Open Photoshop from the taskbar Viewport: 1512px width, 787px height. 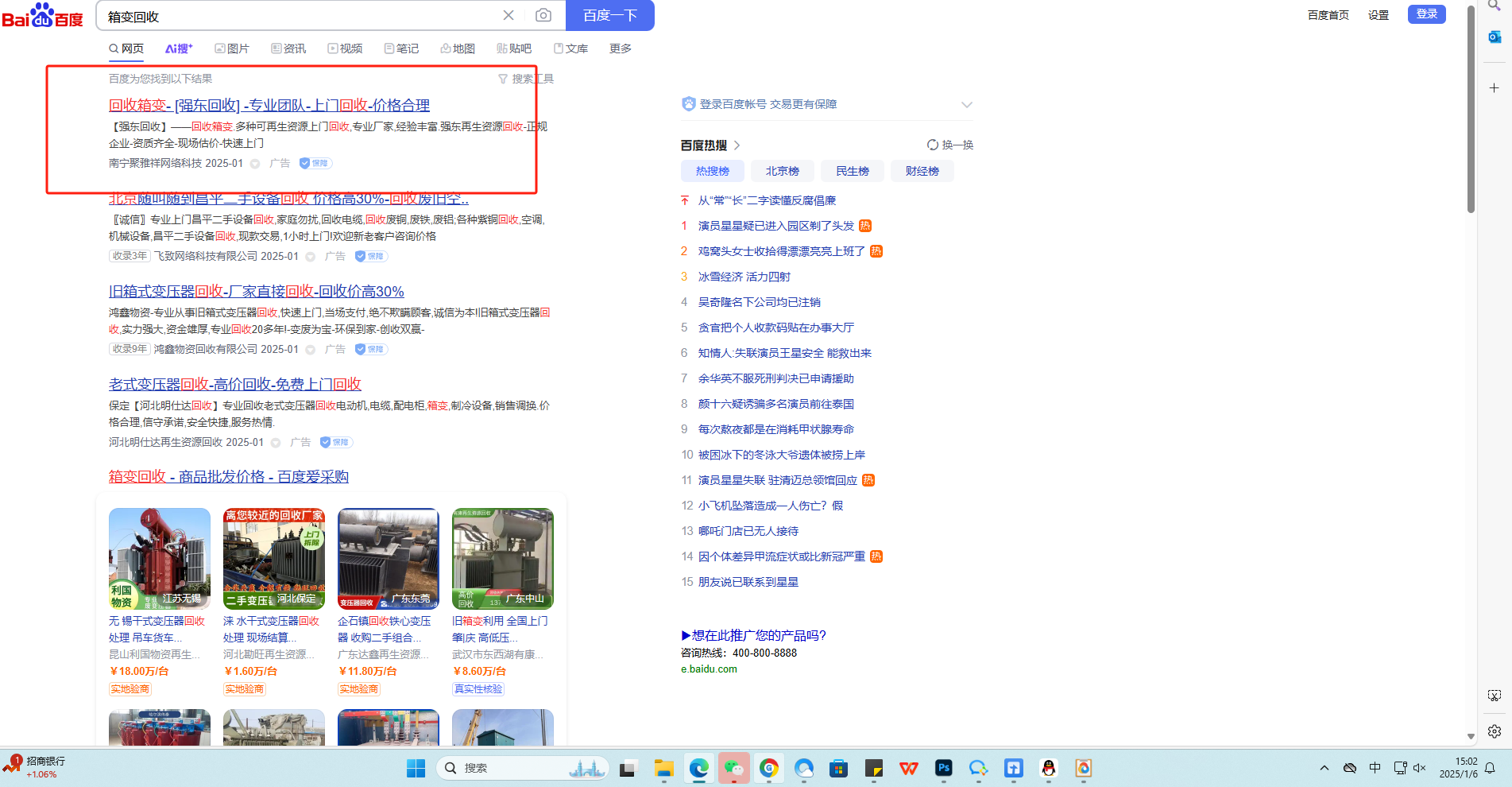943,768
